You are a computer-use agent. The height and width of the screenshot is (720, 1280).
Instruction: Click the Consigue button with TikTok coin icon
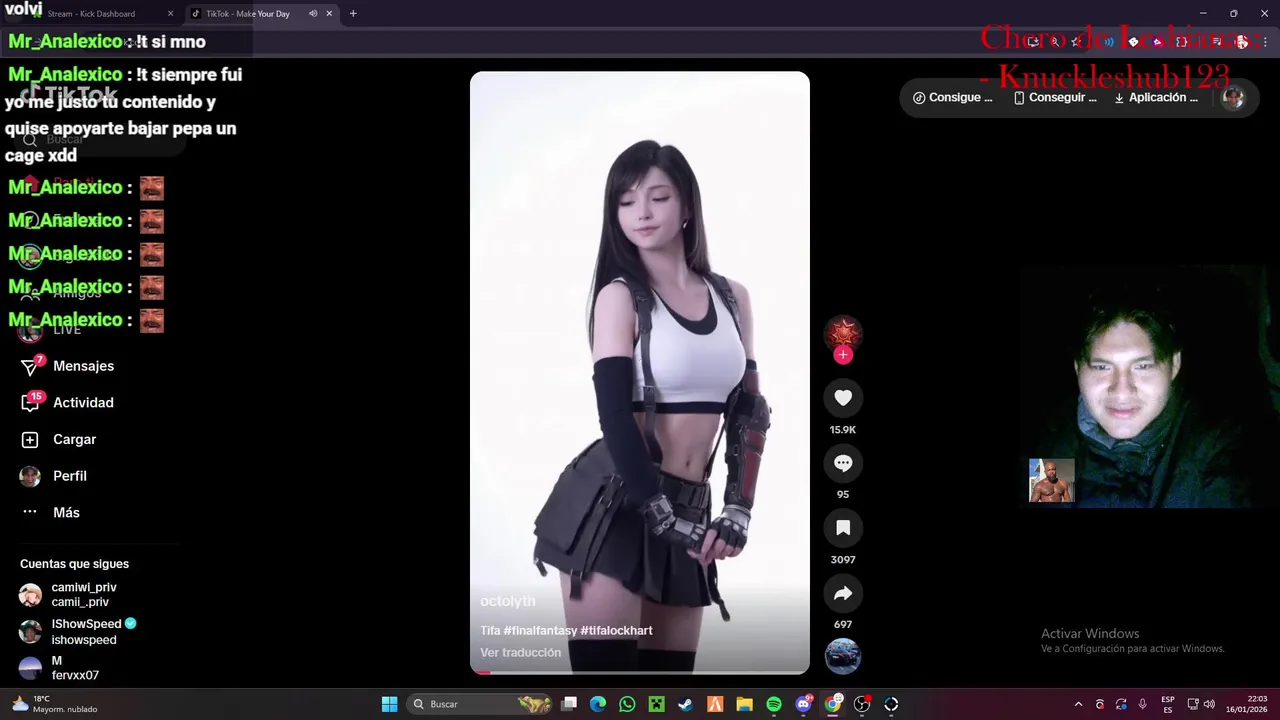pos(953,98)
